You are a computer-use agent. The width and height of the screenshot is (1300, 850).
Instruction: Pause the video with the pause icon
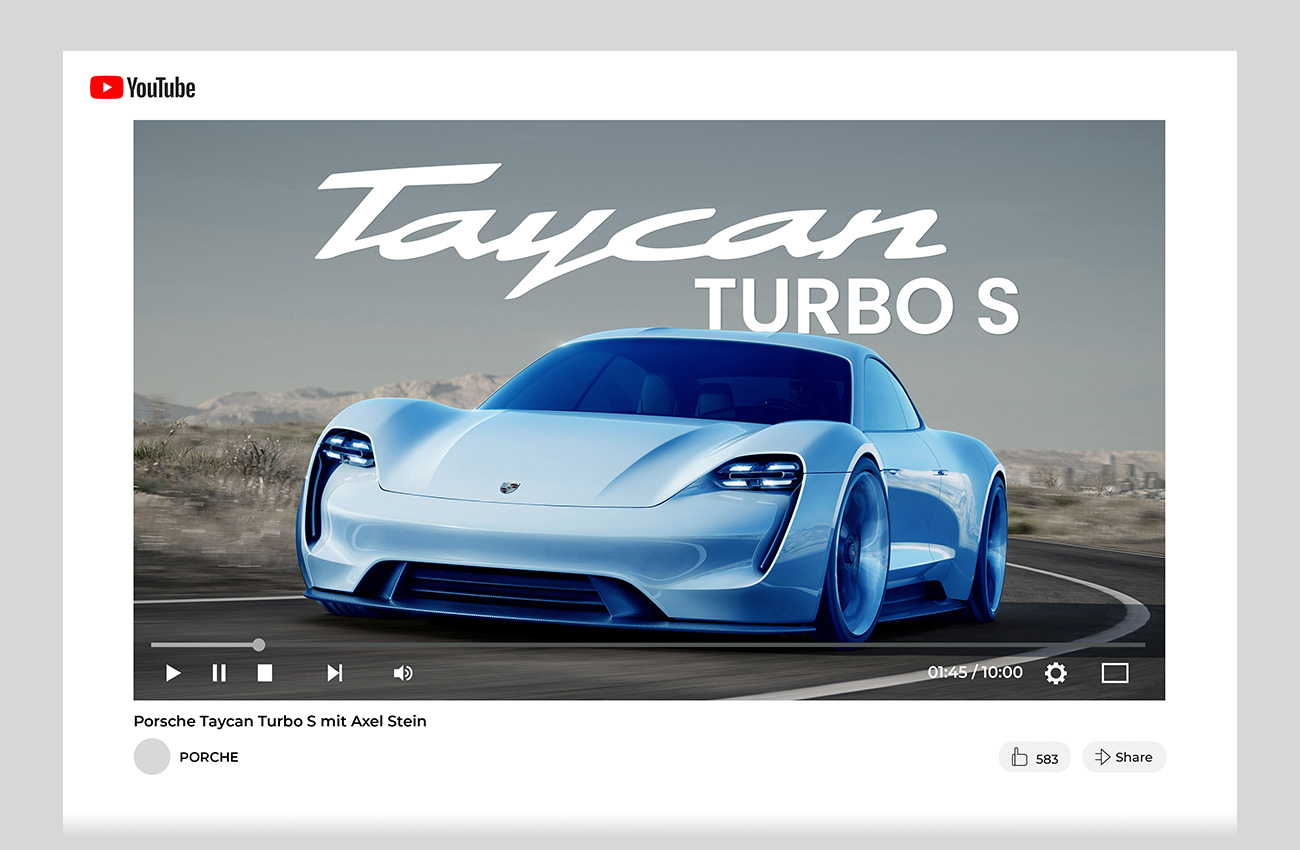point(219,673)
